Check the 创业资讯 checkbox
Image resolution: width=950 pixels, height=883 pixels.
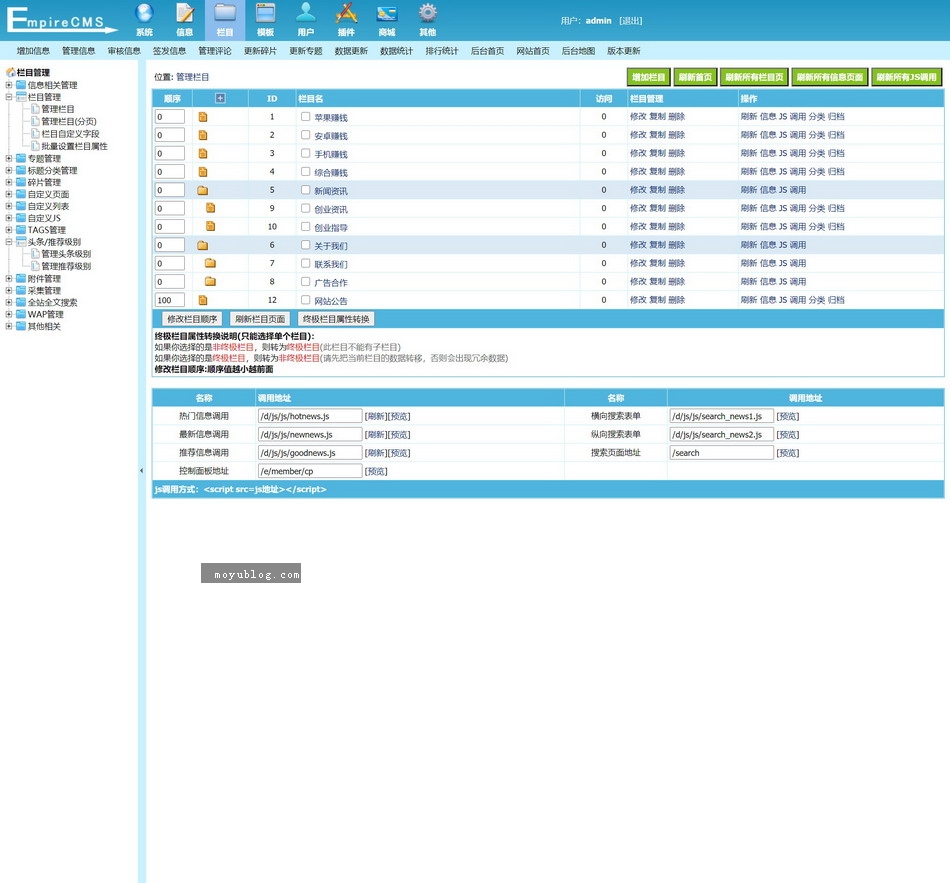click(x=305, y=208)
